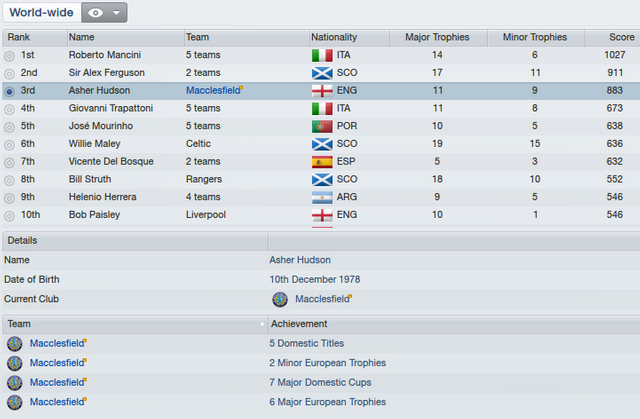Open Macclesfield link beside 7 Major Domestic Cups
The image size is (640, 419).
(x=57, y=383)
